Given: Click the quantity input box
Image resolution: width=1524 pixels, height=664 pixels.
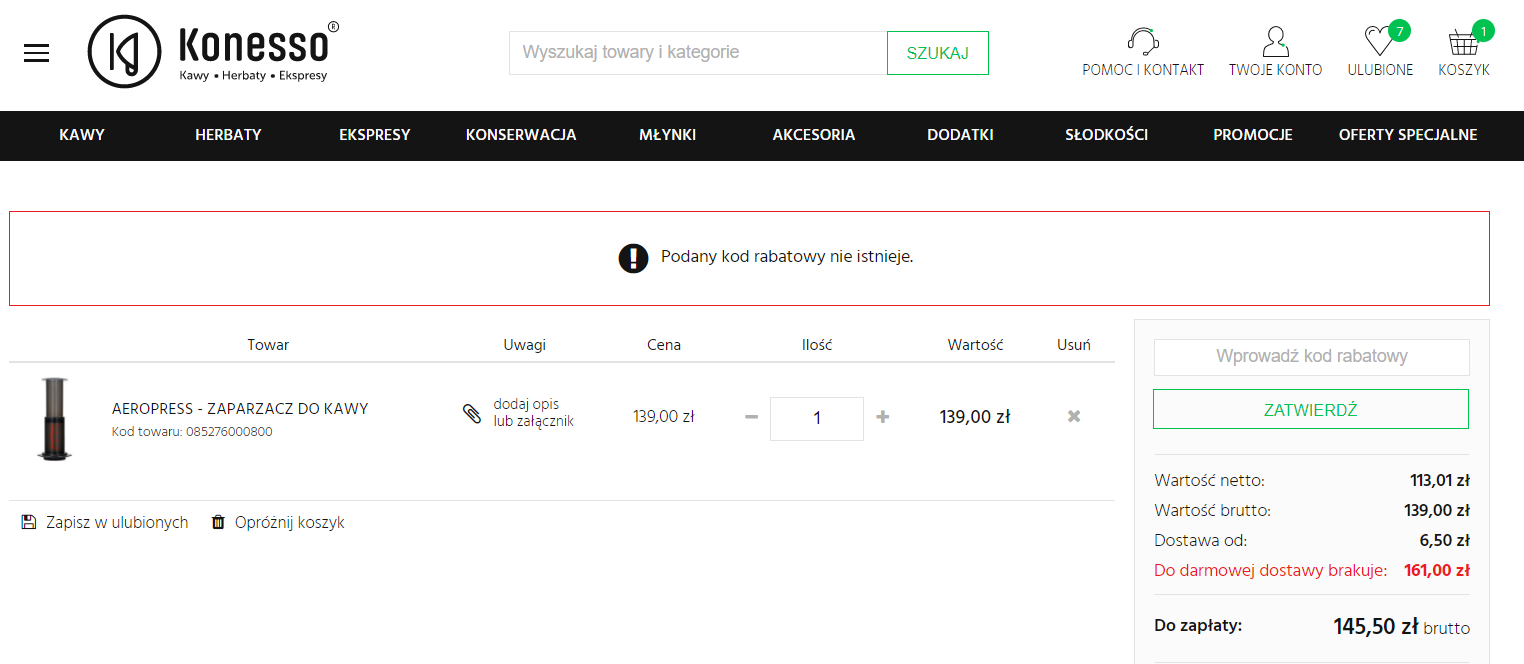Looking at the screenshot, I should point(817,418).
